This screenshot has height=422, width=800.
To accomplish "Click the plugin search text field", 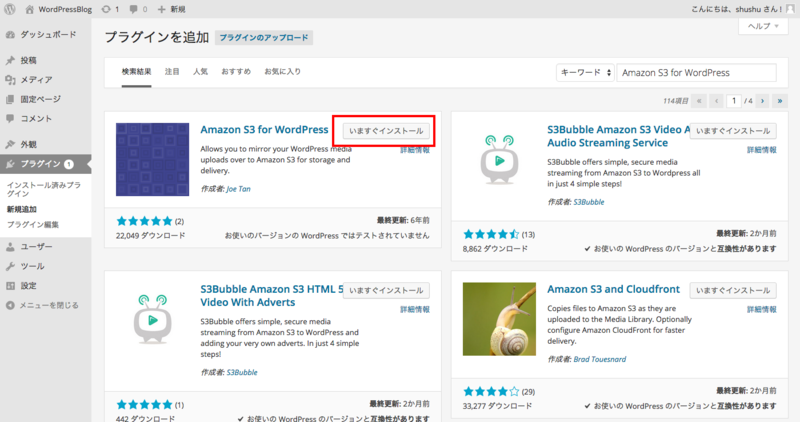I will pyautogui.click(x=696, y=72).
